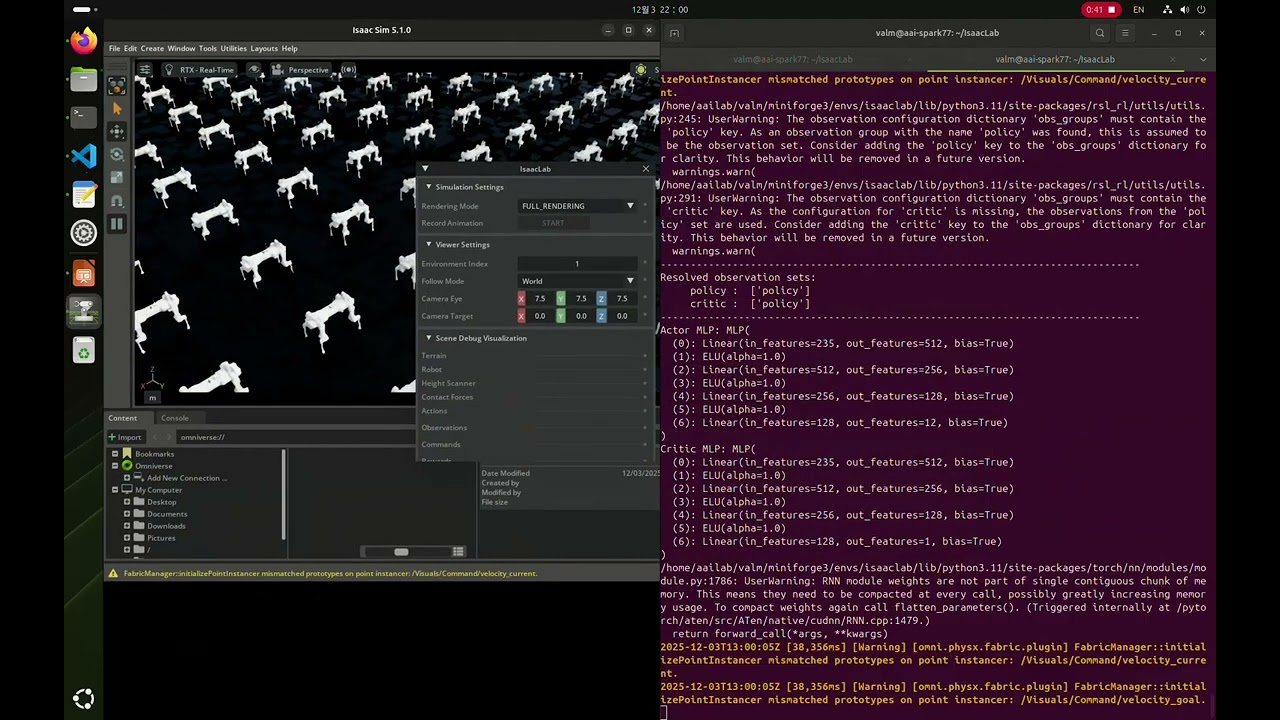
Task: Select the Rotate tool icon
Action: (117, 154)
